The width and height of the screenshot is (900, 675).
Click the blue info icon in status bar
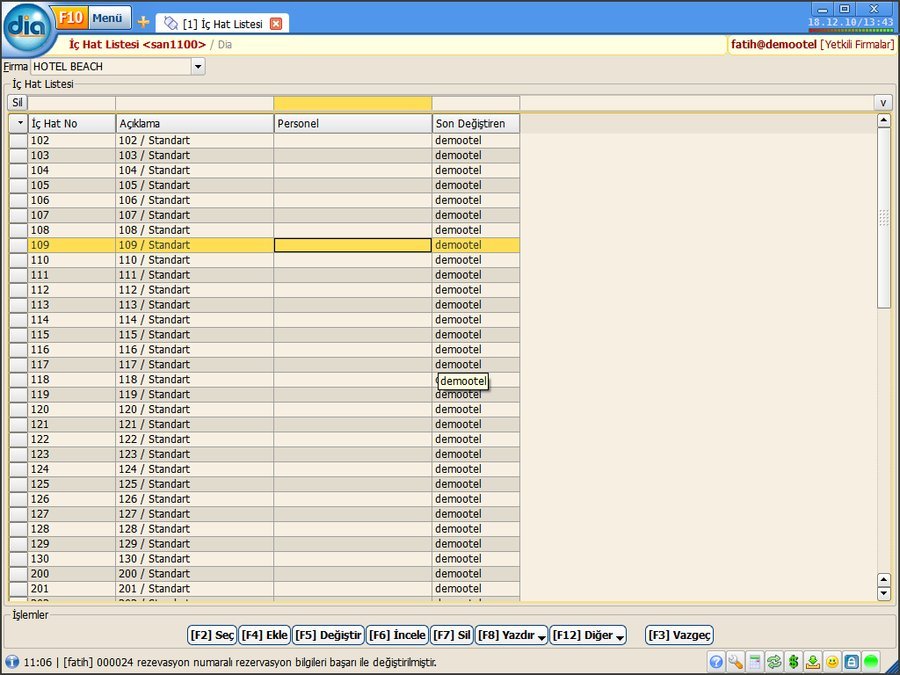click(x=12, y=662)
